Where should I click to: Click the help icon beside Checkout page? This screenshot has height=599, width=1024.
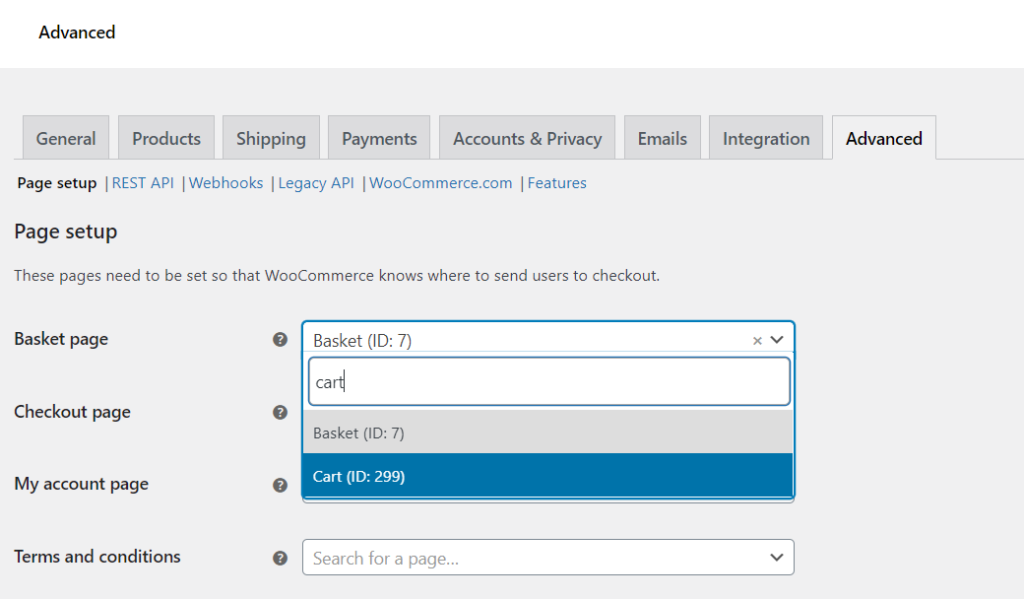(280, 412)
